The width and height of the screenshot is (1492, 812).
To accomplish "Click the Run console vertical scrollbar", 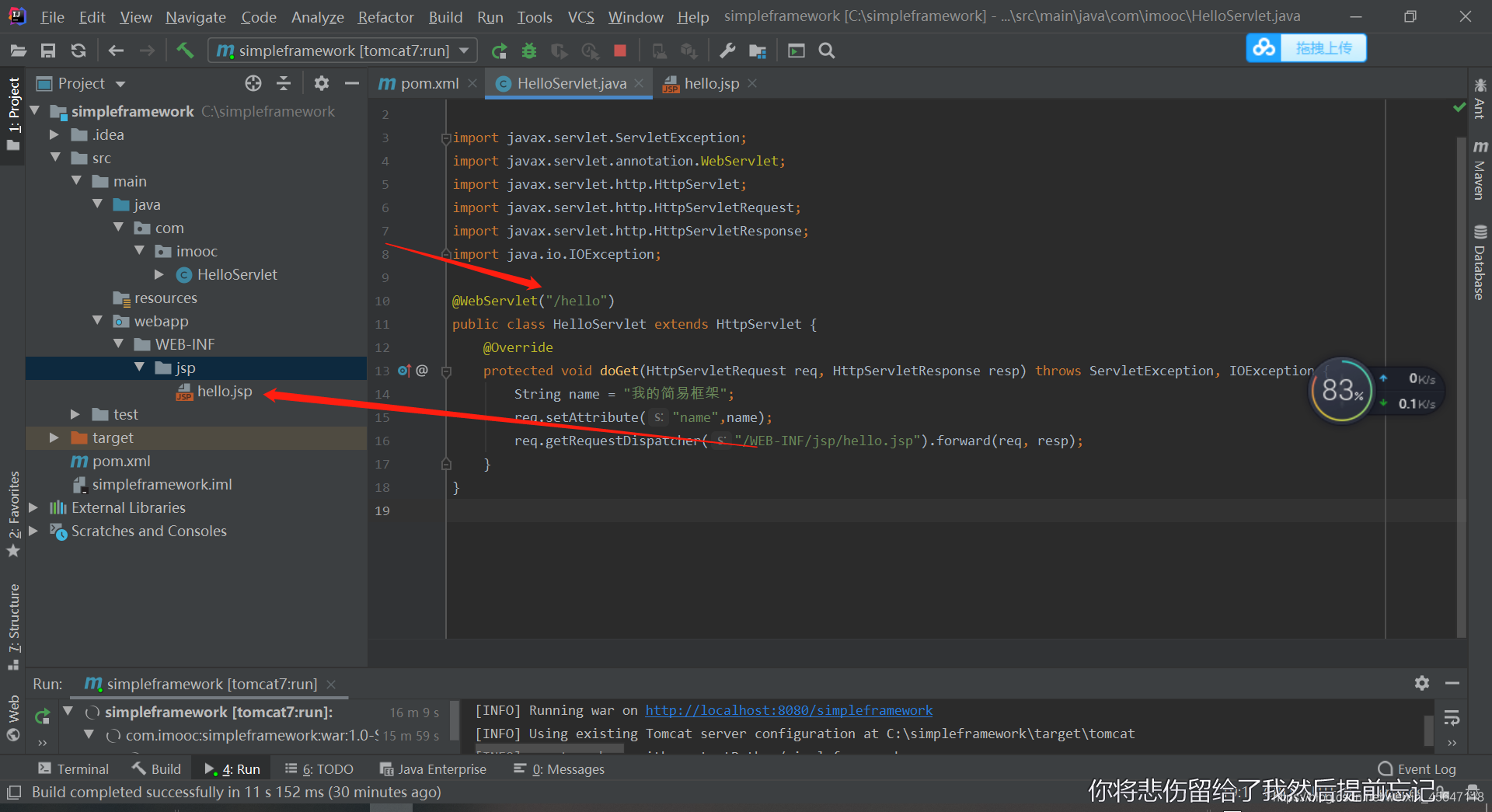I will pyautogui.click(x=1428, y=730).
